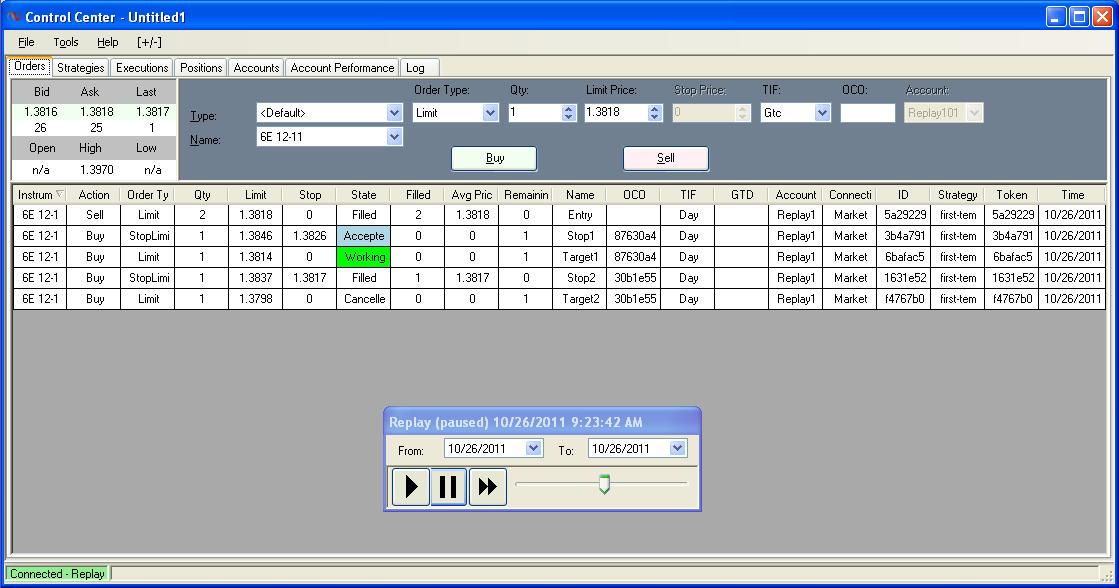Open the TIF dropdown showing Gtc
Screen dimensions: 1119x588
[x=822, y=113]
